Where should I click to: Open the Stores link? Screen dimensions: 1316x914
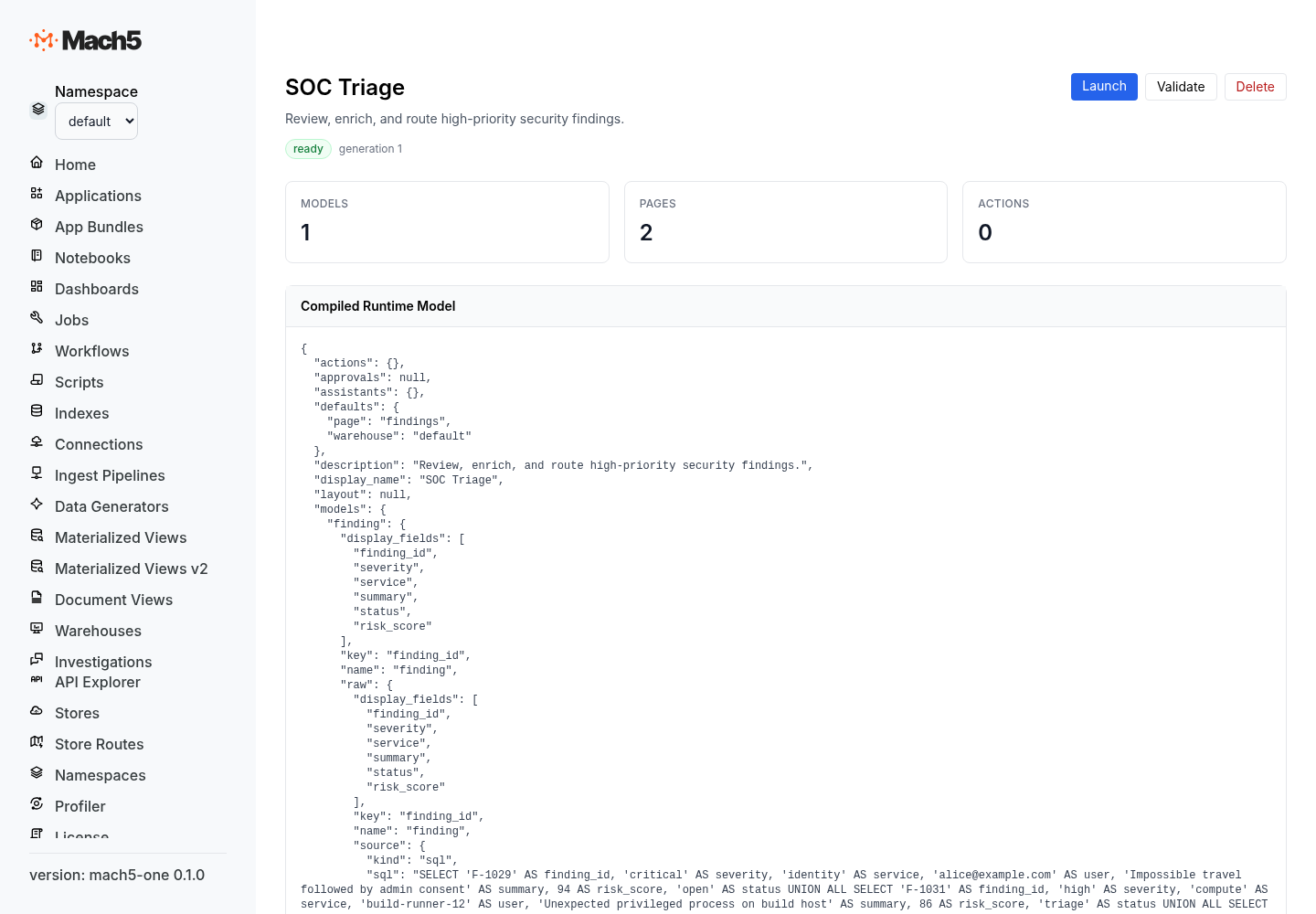point(77,713)
